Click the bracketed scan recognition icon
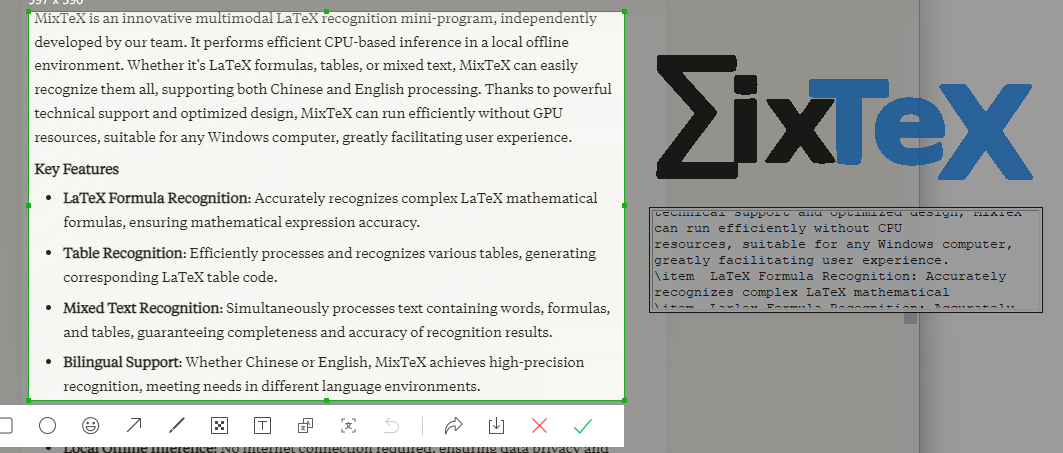 point(348,426)
